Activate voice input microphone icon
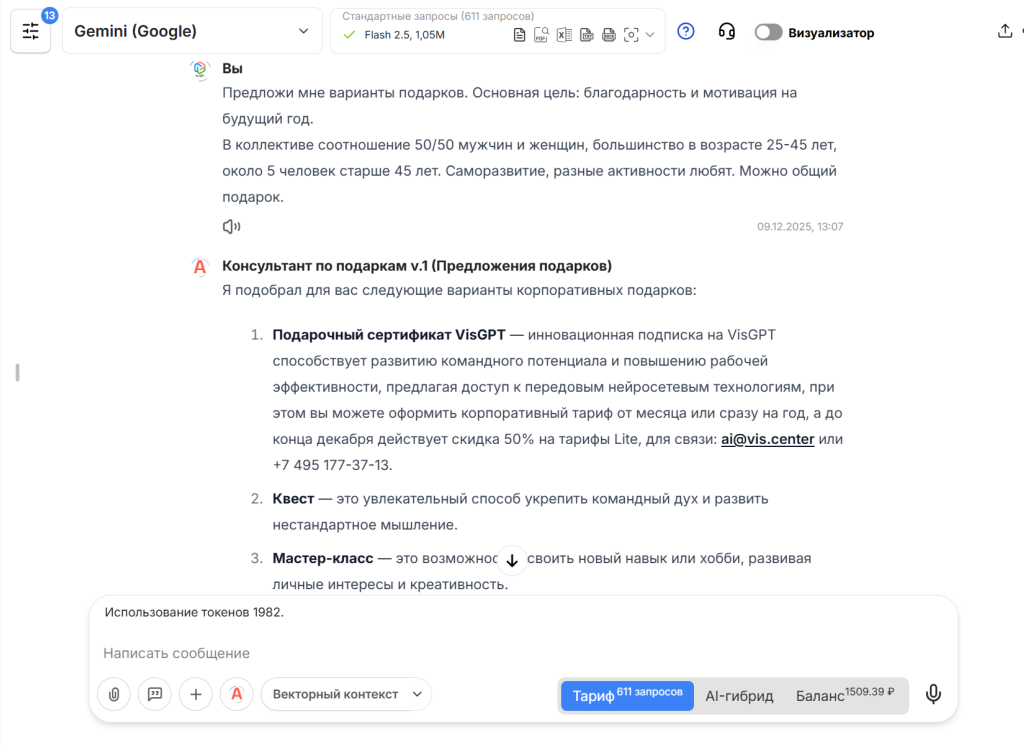Image resolution: width=1024 pixels, height=745 pixels. click(x=933, y=693)
